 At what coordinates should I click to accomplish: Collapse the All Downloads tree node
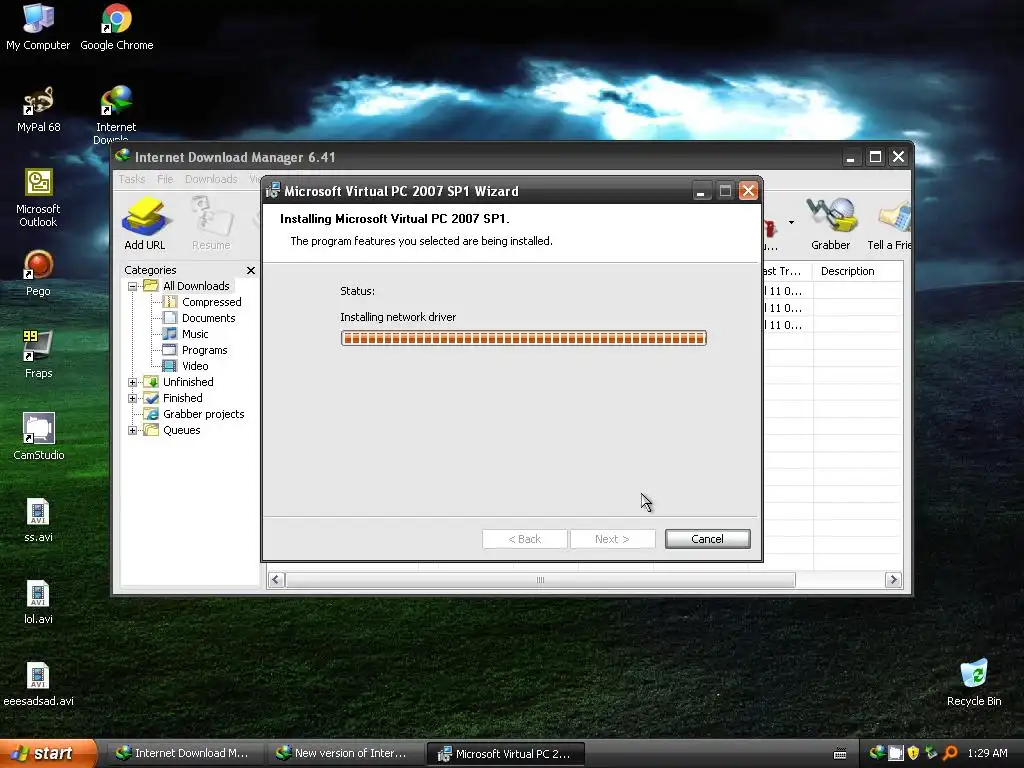(133, 286)
